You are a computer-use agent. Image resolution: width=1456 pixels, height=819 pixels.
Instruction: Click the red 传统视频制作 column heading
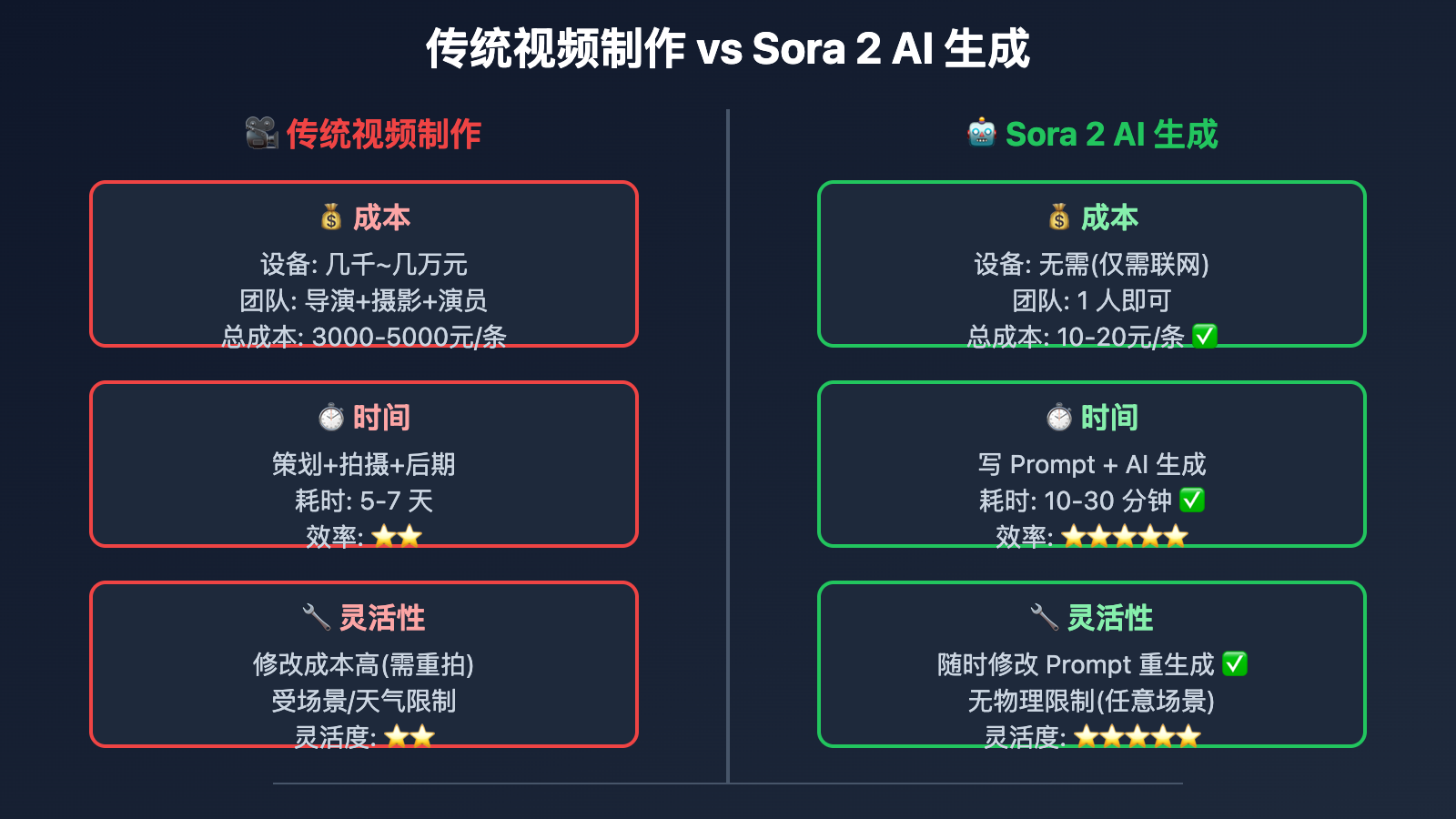[383, 135]
